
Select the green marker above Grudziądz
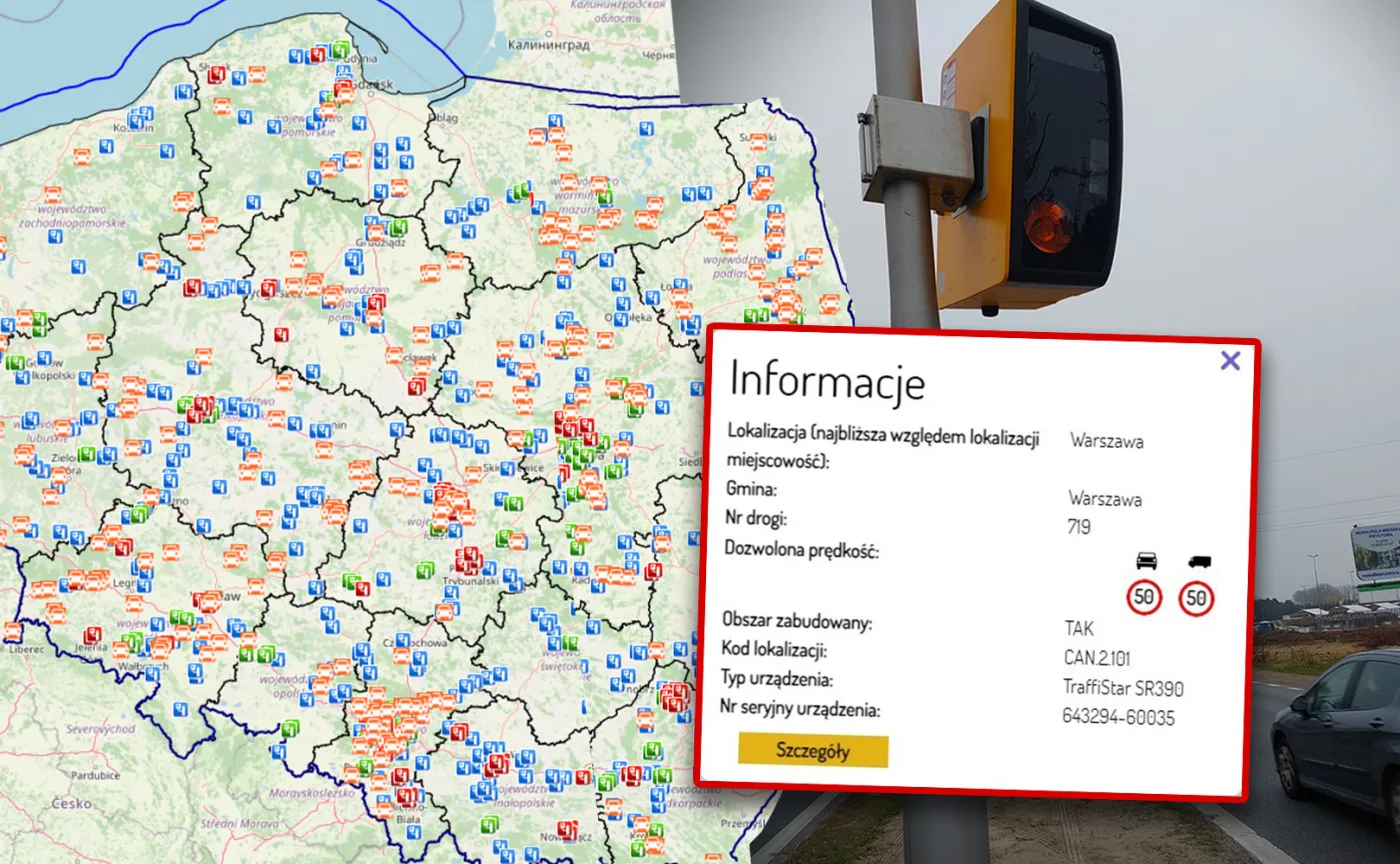[x=398, y=227]
